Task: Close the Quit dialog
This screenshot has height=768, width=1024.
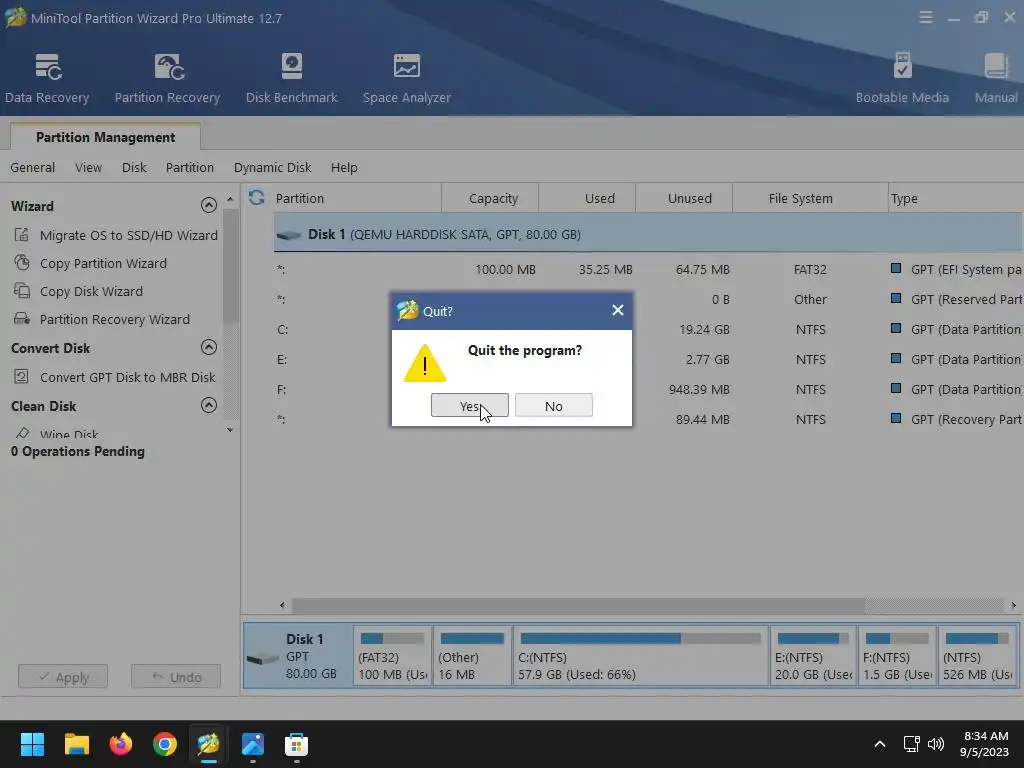Action: pyautogui.click(x=617, y=310)
